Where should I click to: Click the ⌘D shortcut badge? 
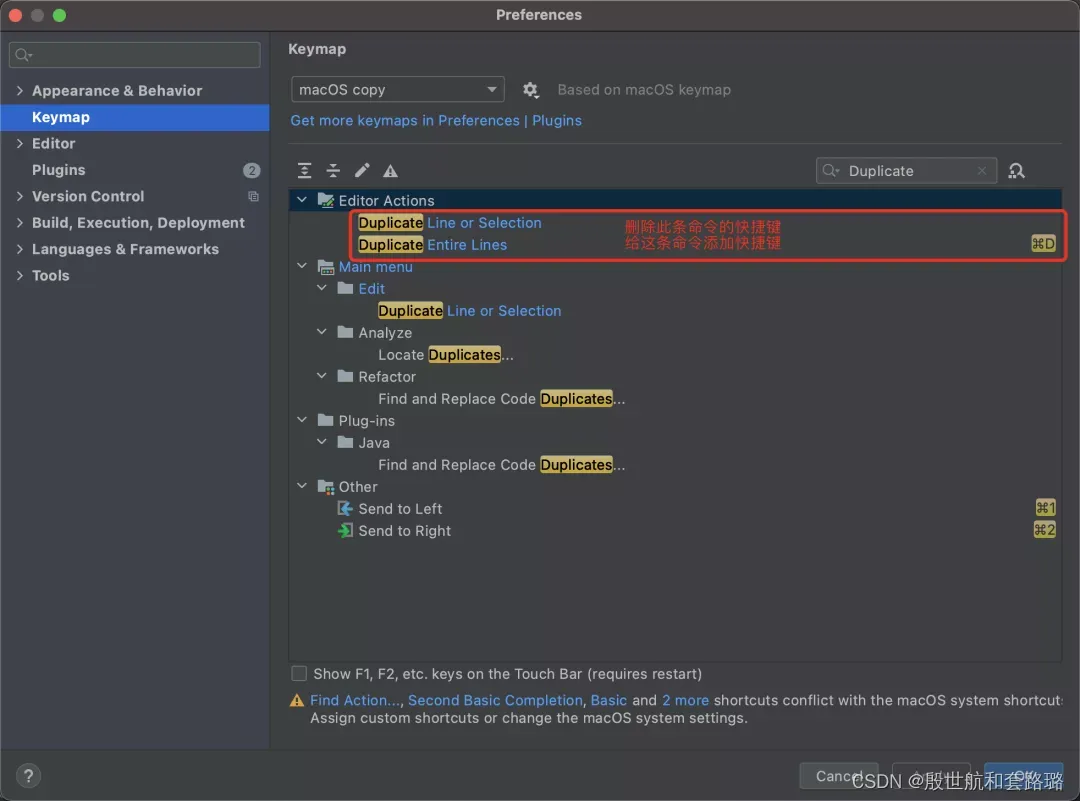1043,244
